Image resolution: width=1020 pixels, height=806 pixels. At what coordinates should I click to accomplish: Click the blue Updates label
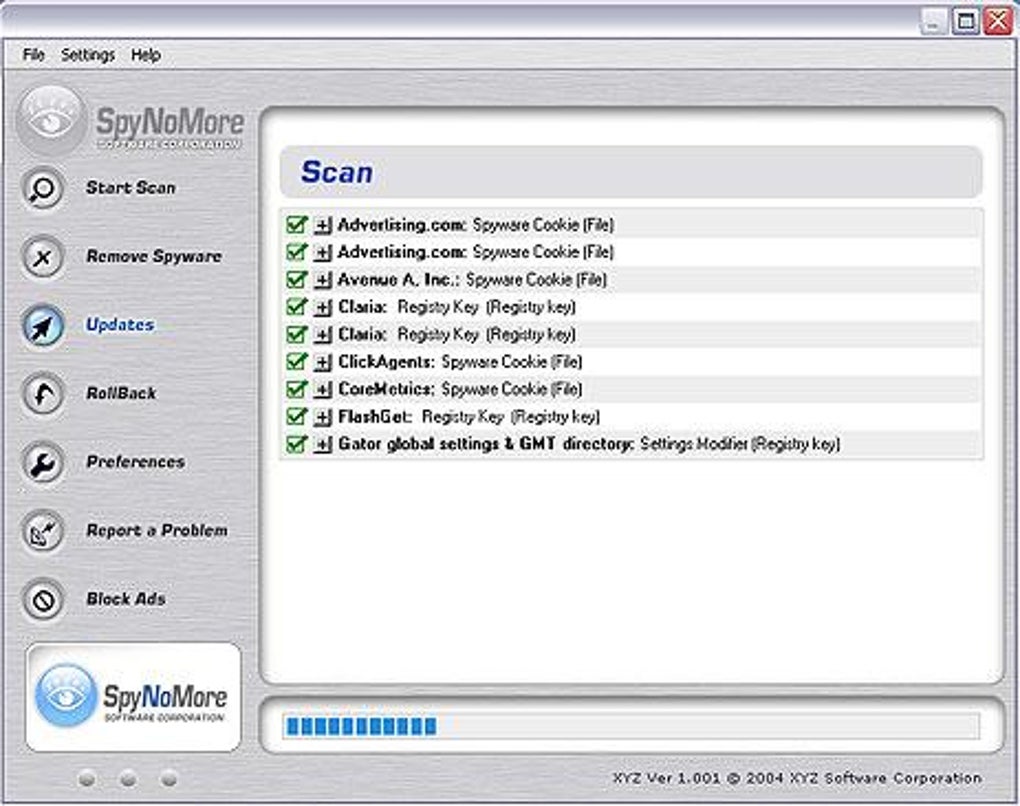(120, 325)
